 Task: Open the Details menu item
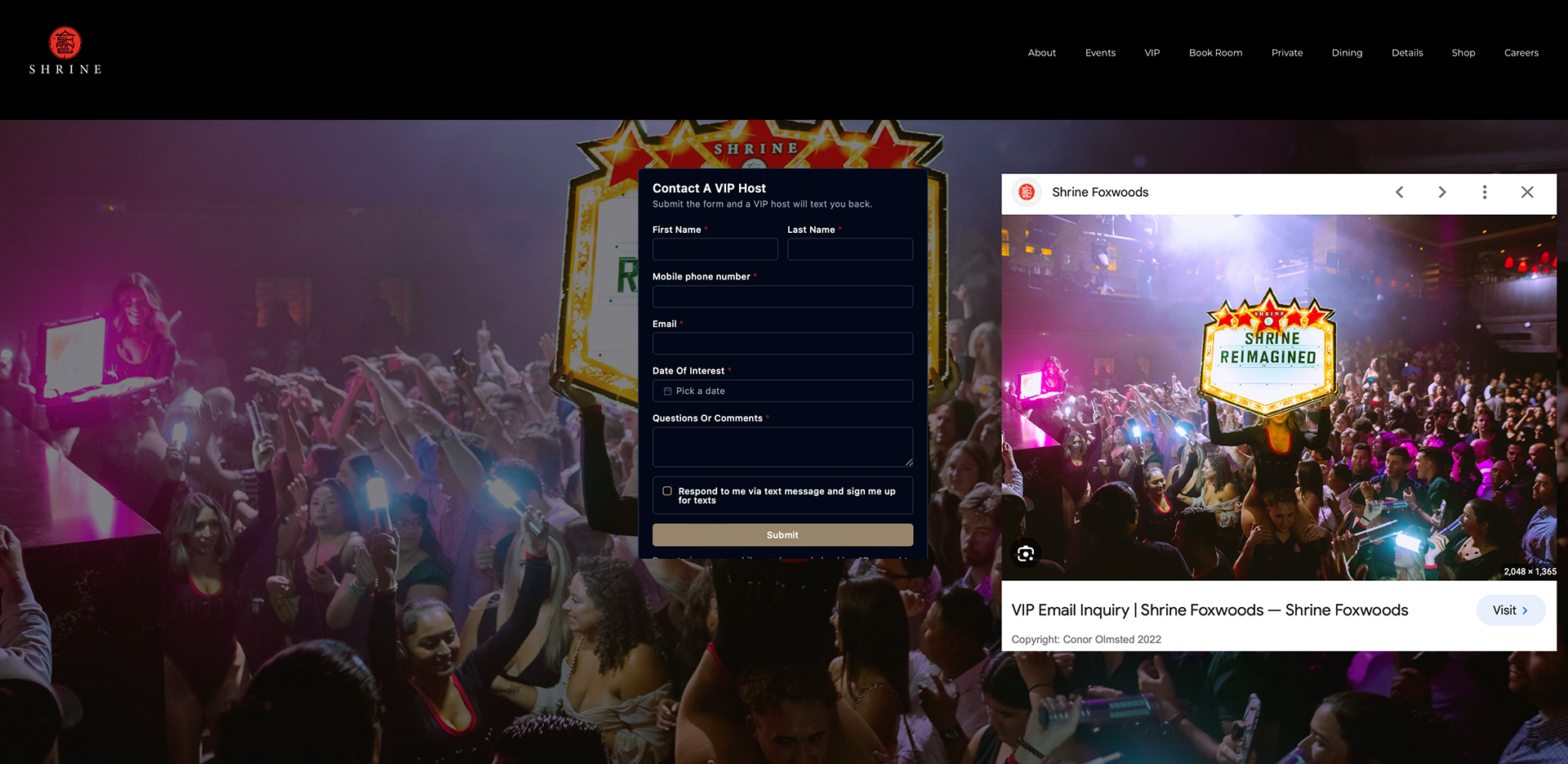click(x=1407, y=53)
